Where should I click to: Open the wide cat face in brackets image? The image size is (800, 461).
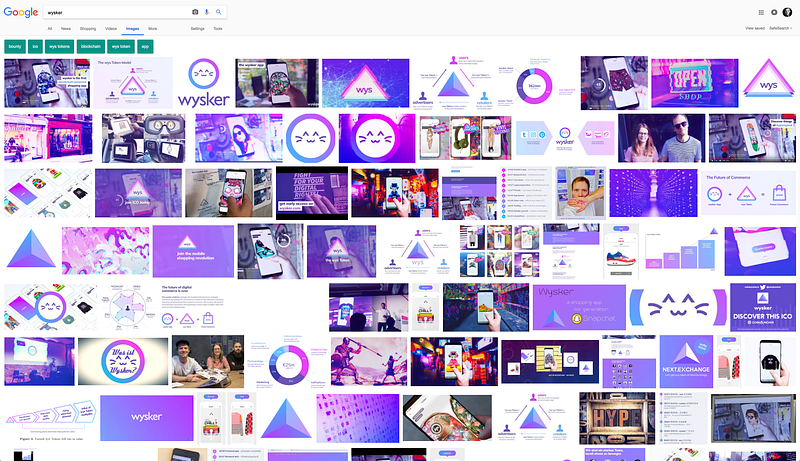tap(678, 308)
